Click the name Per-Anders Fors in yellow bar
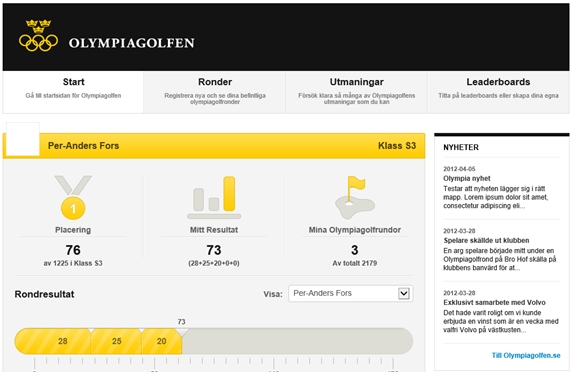The height and width of the screenshot is (372, 570). click(x=84, y=146)
